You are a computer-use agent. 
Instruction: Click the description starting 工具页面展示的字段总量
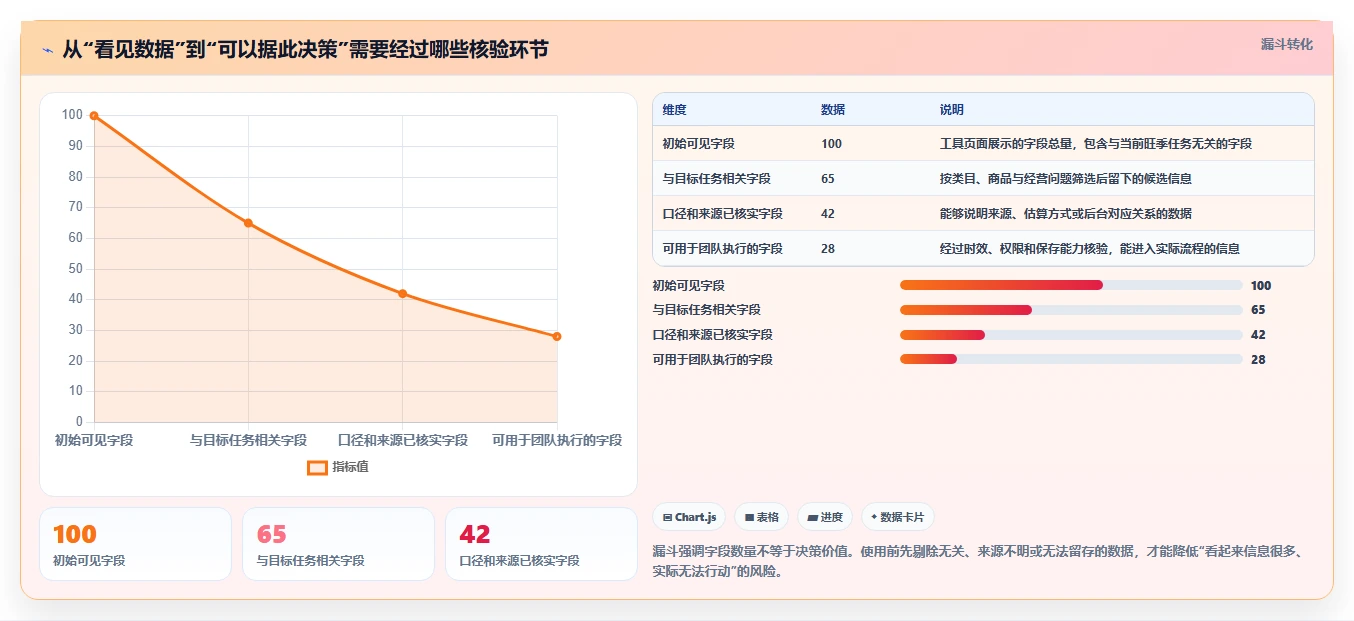pyautogui.click(x=1095, y=144)
